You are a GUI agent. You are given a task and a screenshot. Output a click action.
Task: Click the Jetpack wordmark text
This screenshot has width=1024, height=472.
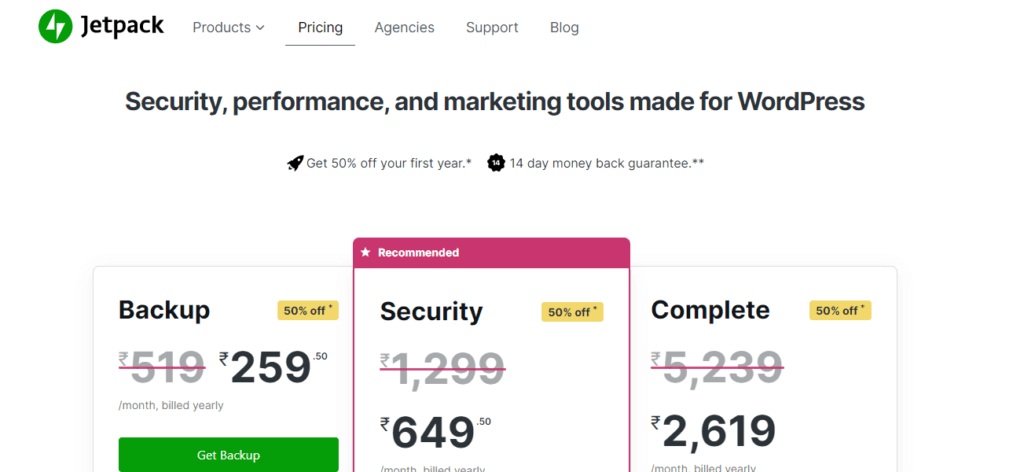122,27
